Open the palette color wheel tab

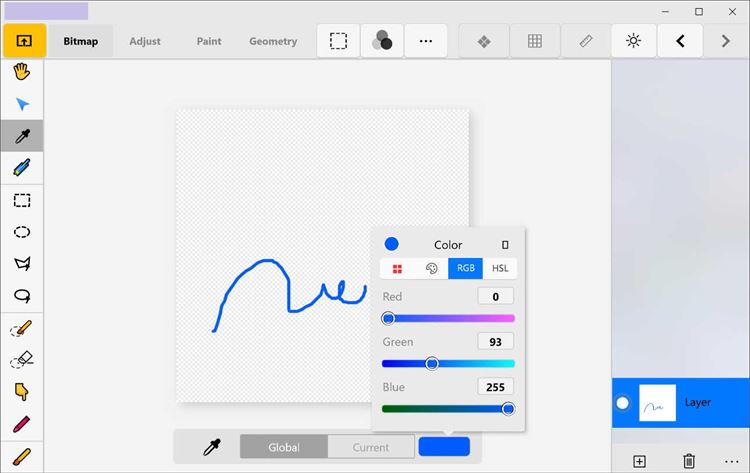tap(431, 268)
